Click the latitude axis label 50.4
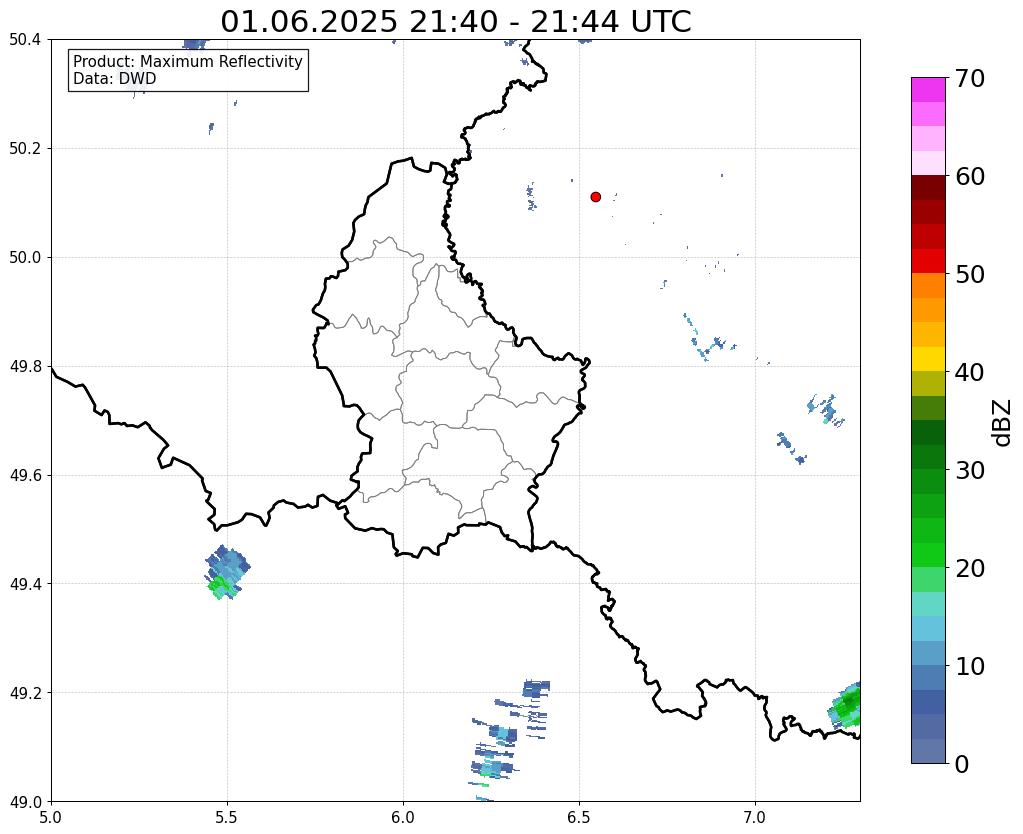The height and width of the screenshot is (834, 1023). pos(25,40)
